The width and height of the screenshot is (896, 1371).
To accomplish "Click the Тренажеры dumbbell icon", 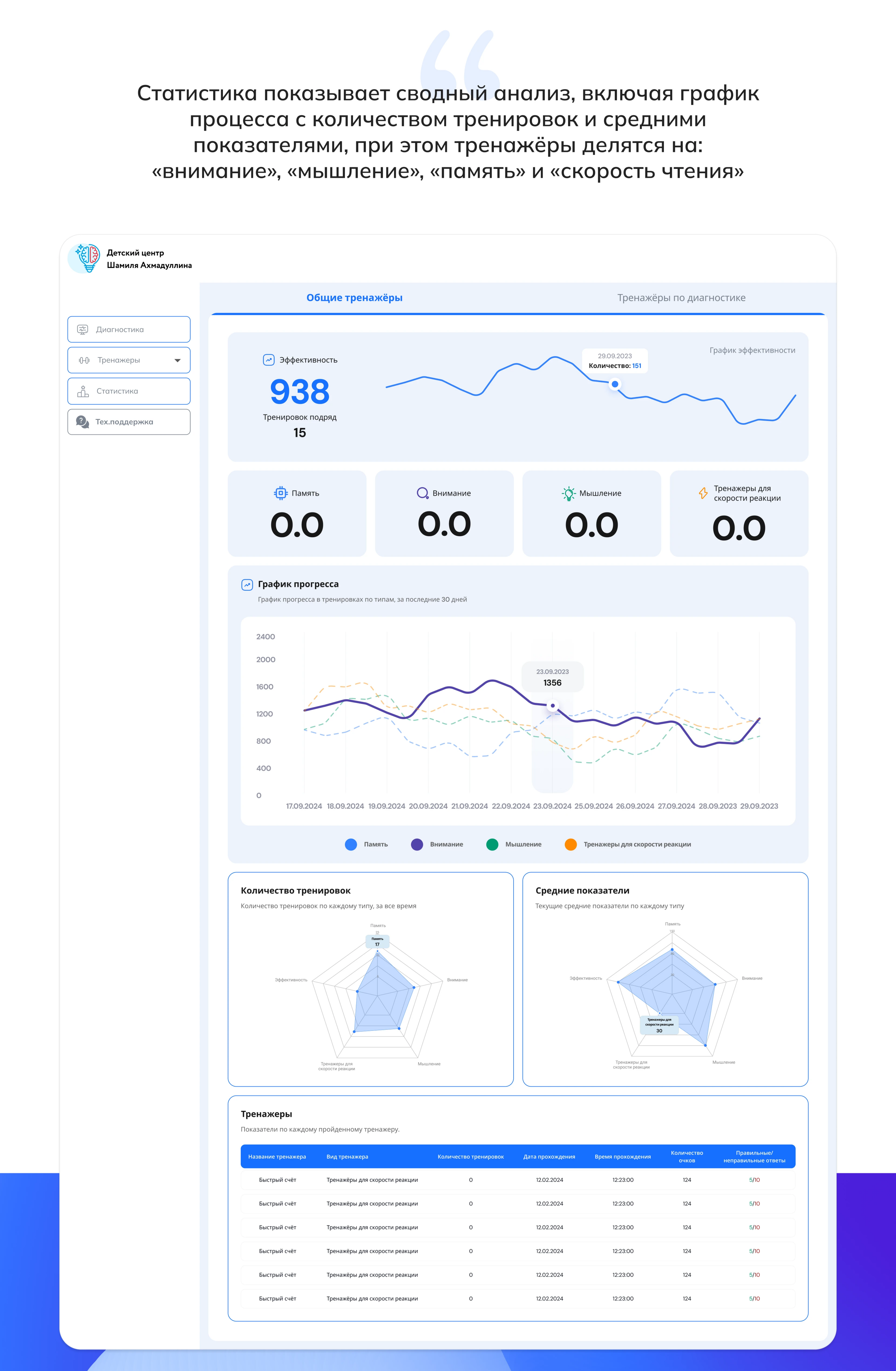I will [x=84, y=361].
